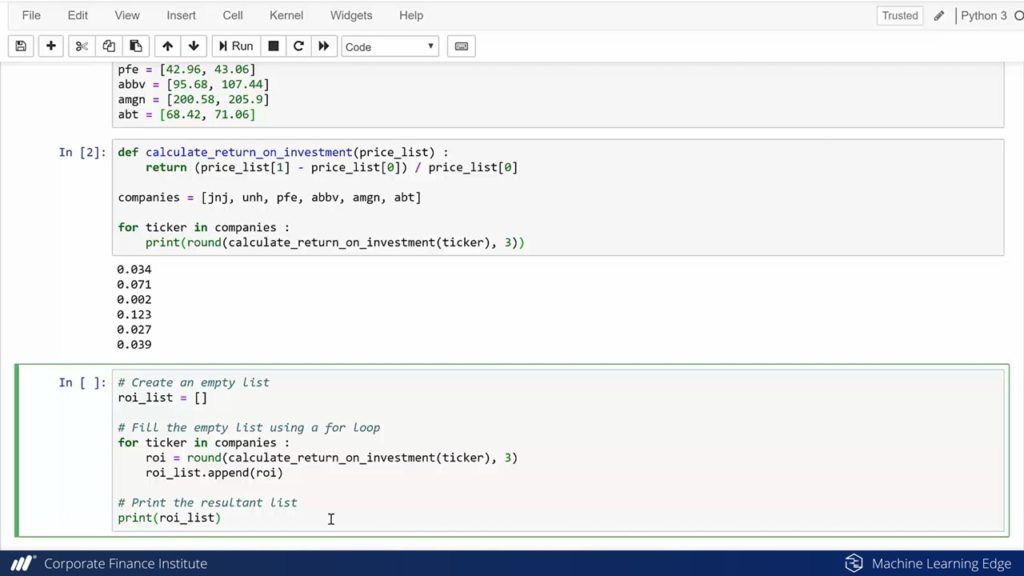The height and width of the screenshot is (576, 1024).
Task: Open the cell type Code dropdown
Action: 390,47
